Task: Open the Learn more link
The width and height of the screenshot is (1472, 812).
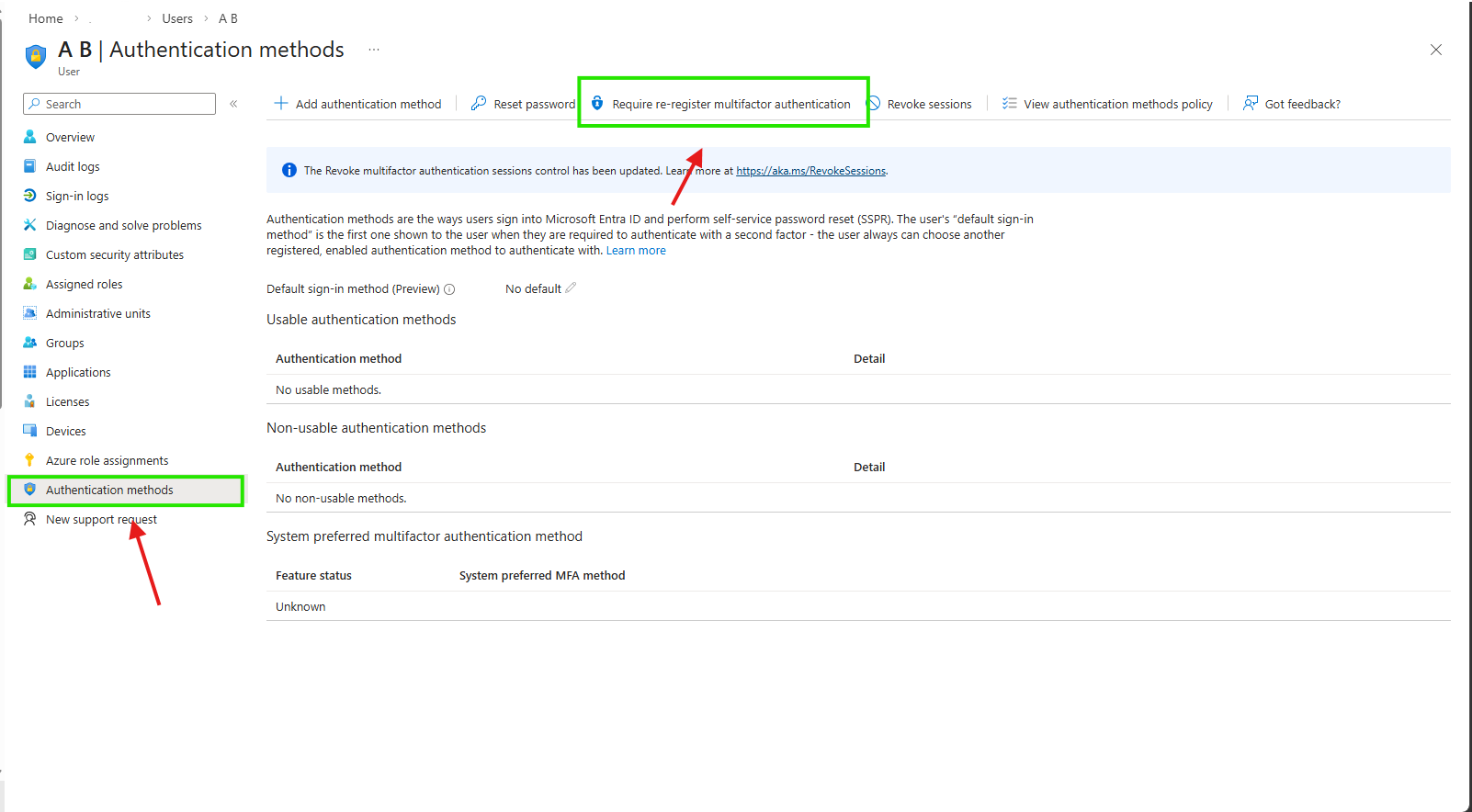Action: tap(636, 251)
